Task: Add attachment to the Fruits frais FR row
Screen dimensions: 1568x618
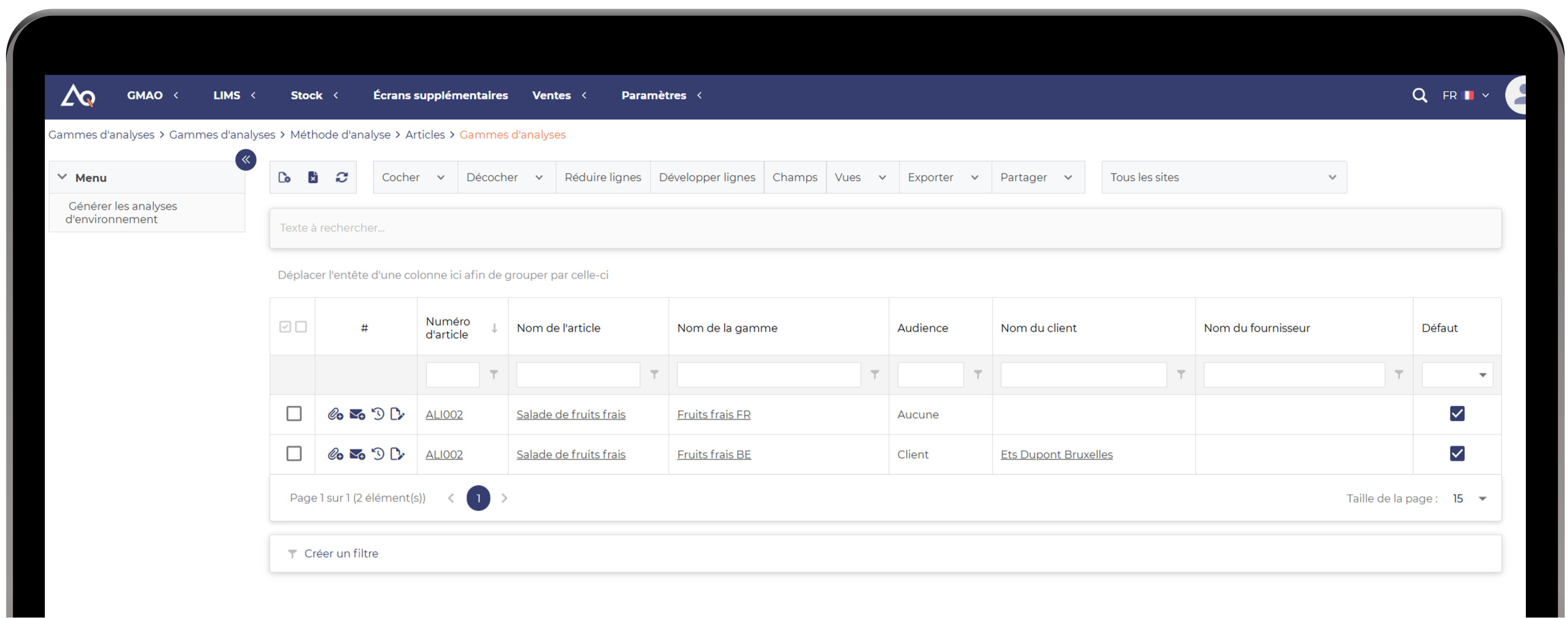Action: click(x=335, y=414)
